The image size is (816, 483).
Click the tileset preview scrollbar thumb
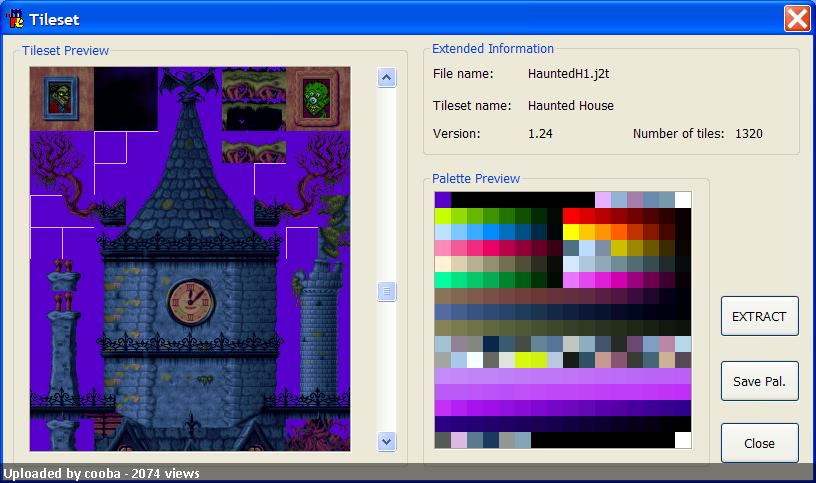point(386,291)
